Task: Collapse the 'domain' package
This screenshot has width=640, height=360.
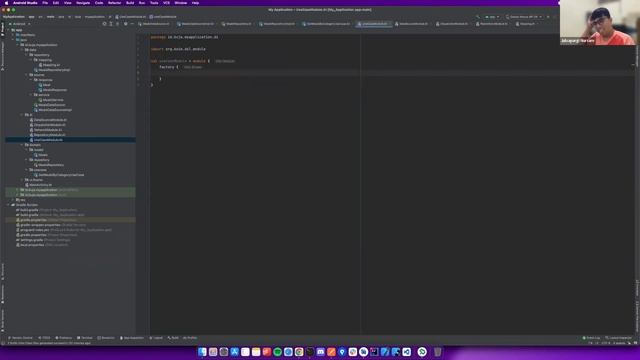Action: pyautogui.click(x=22, y=145)
